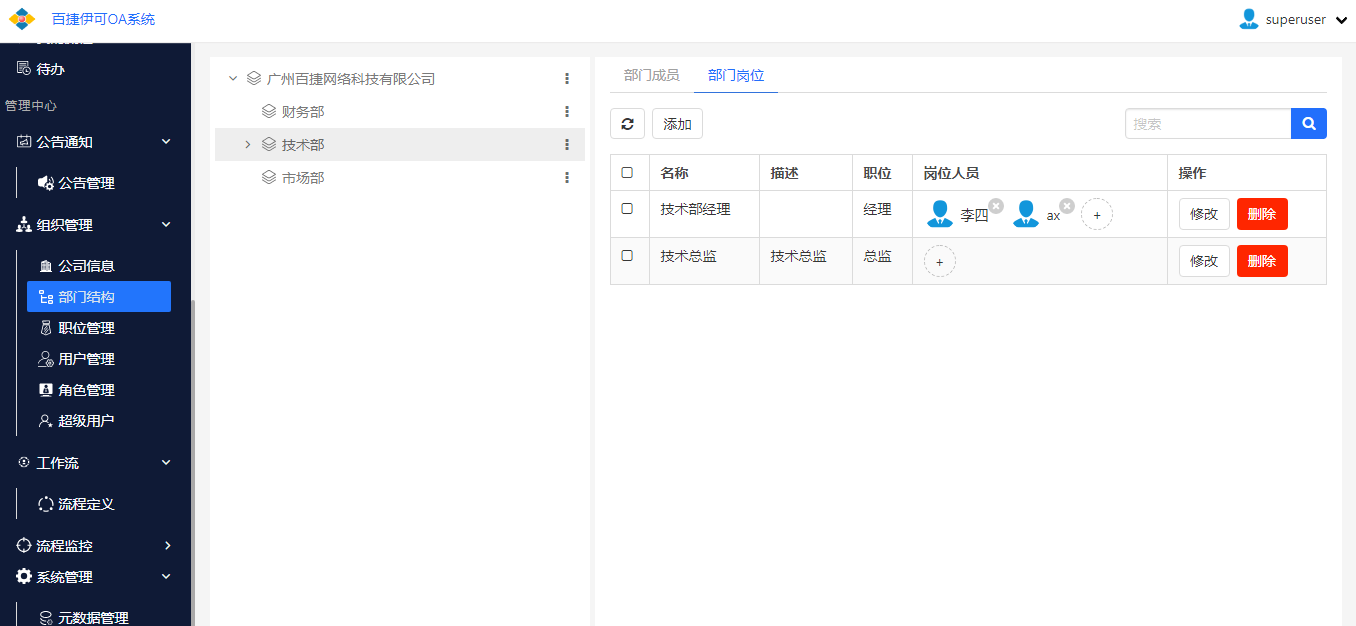Click the 百捷伊可OA系统 logo icon
Viewport: 1356px width, 626px height.
pyautogui.click(x=22, y=19)
